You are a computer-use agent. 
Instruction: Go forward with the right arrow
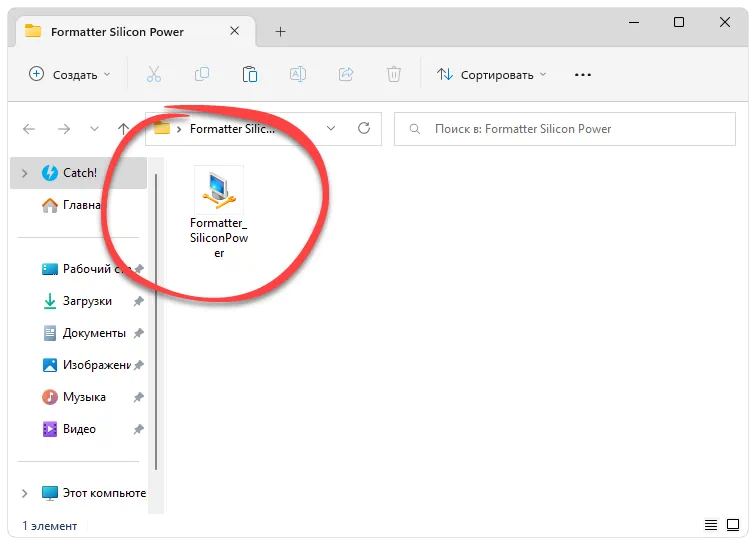point(63,129)
